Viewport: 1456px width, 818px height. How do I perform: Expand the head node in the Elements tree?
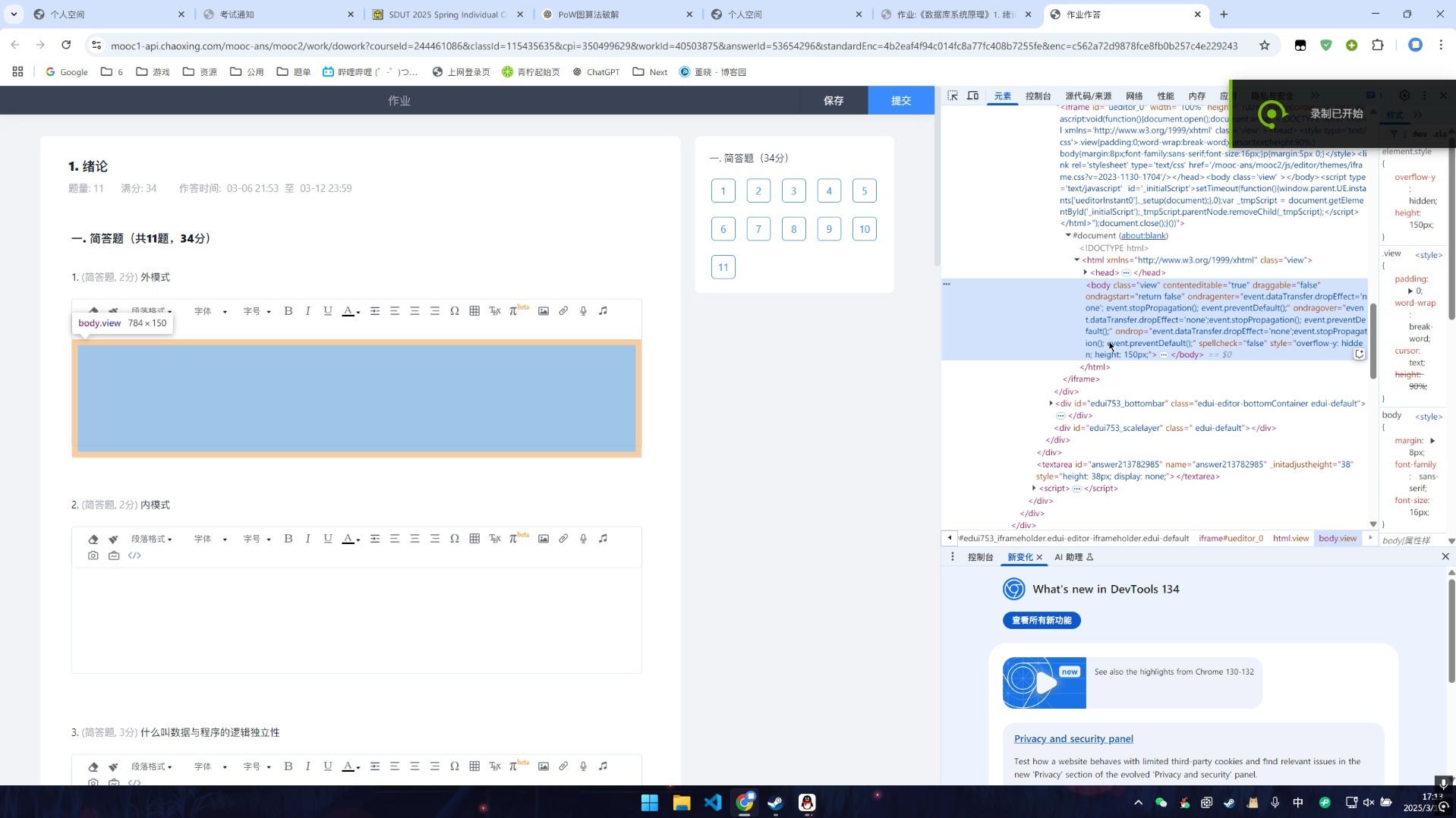click(1086, 272)
